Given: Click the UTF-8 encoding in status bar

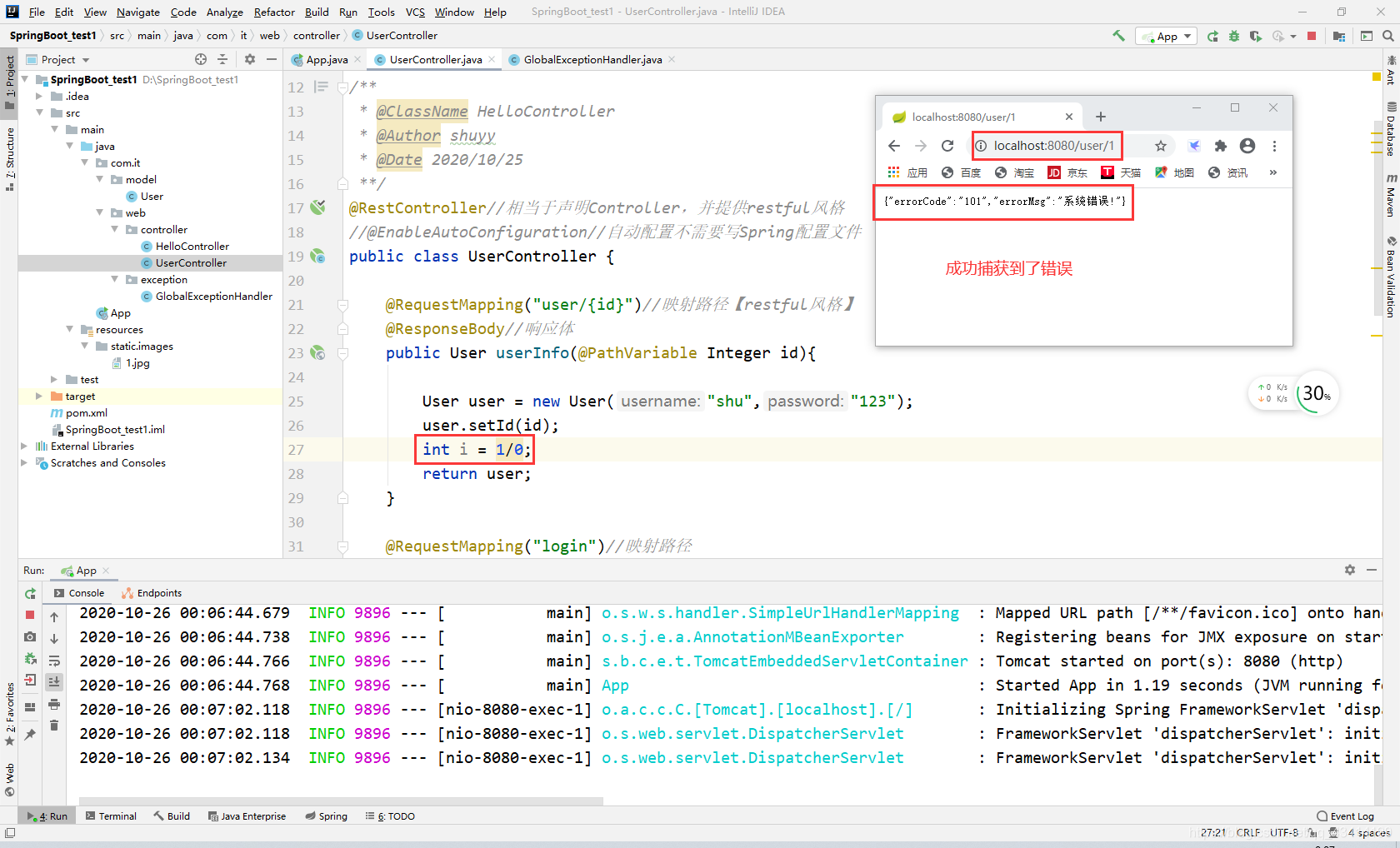Looking at the screenshot, I should [x=1284, y=832].
